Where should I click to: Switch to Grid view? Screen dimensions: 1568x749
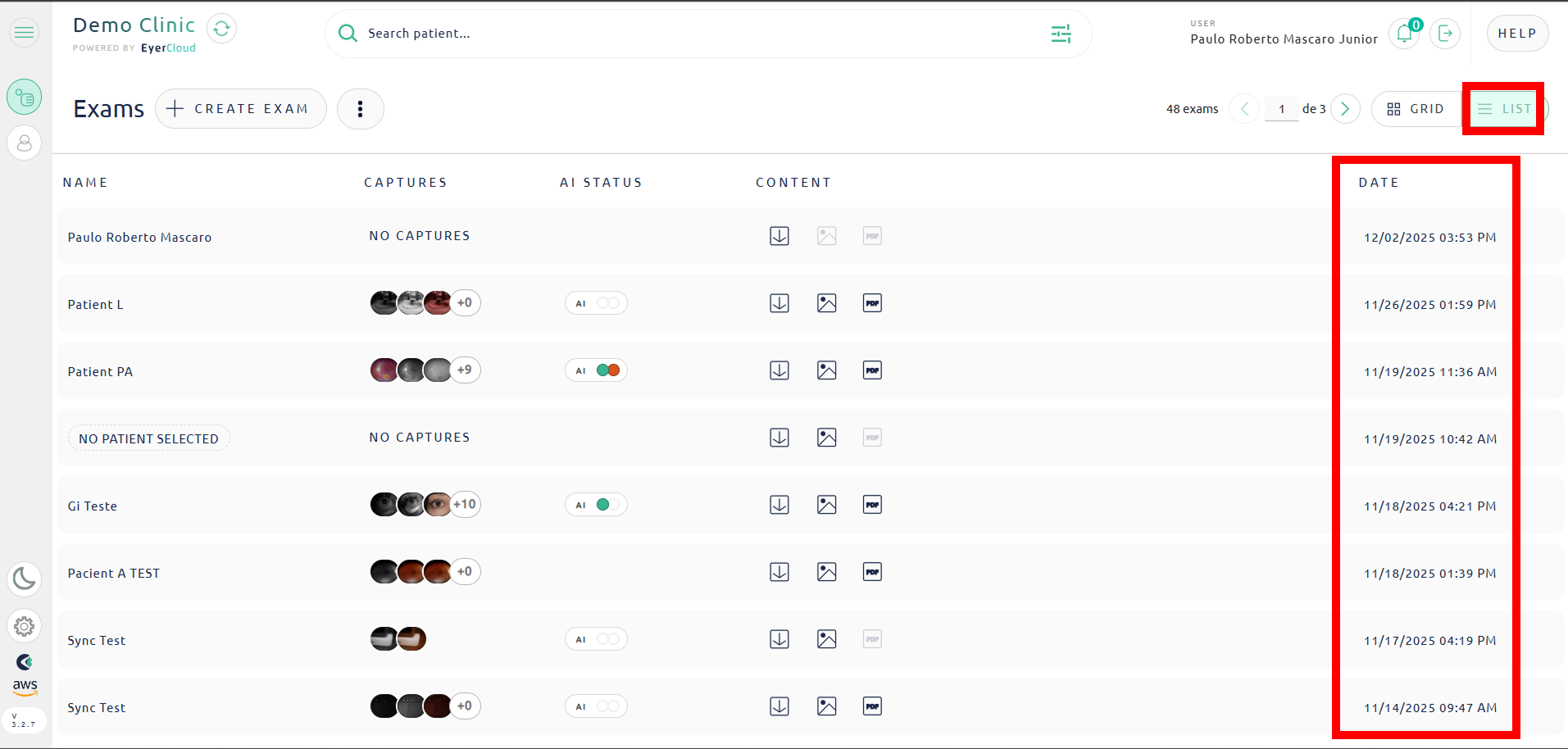pyautogui.click(x=1416, y=109)
